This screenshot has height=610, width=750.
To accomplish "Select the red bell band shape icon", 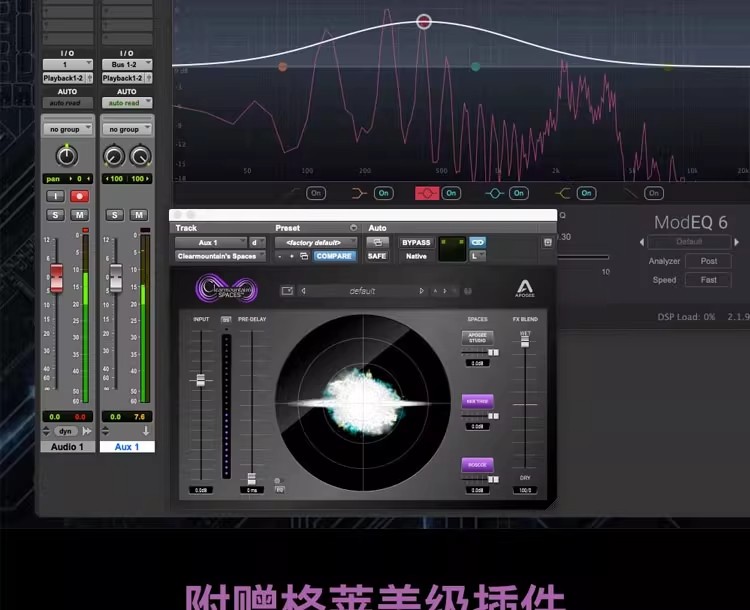I will (427, 193).
